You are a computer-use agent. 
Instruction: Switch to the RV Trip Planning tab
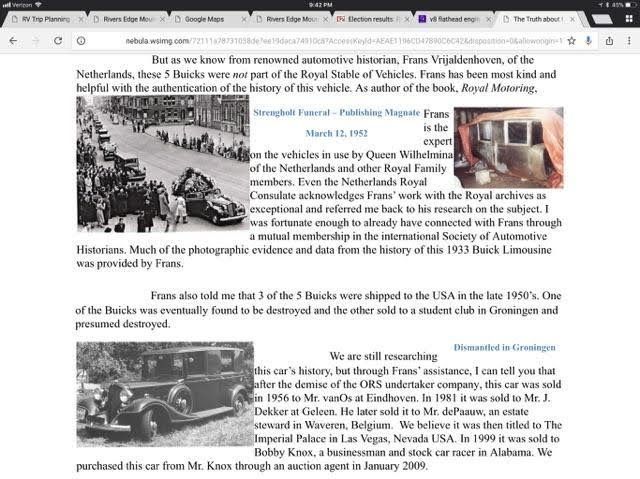(x=46, y=19)
